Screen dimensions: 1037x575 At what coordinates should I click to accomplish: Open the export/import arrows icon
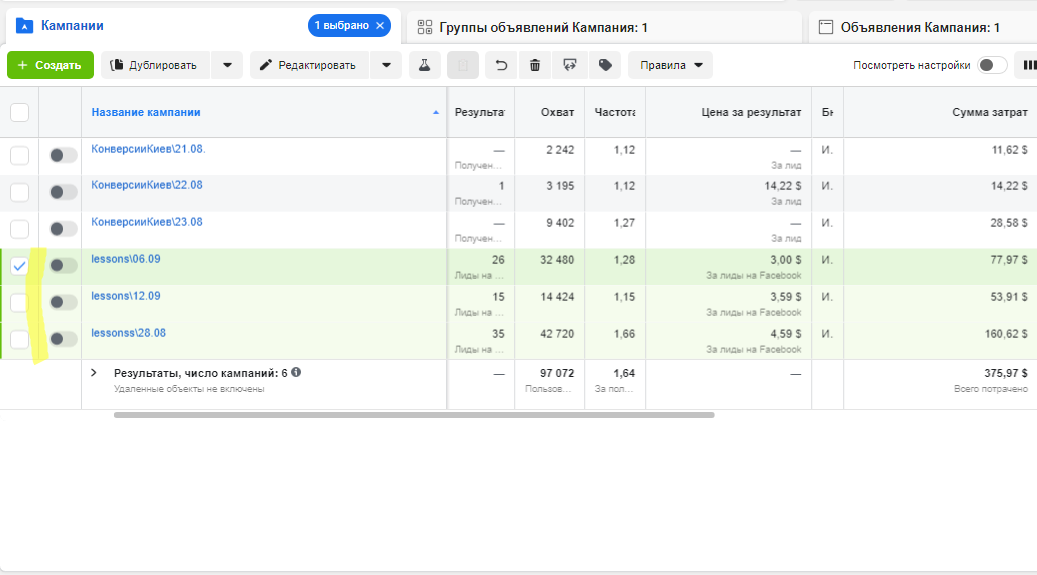[x=569, y=65]
